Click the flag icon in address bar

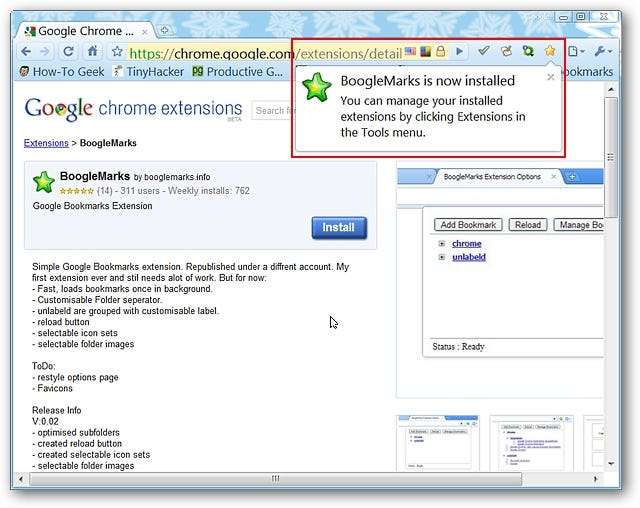pyautogui.click(x=410, y=51)
